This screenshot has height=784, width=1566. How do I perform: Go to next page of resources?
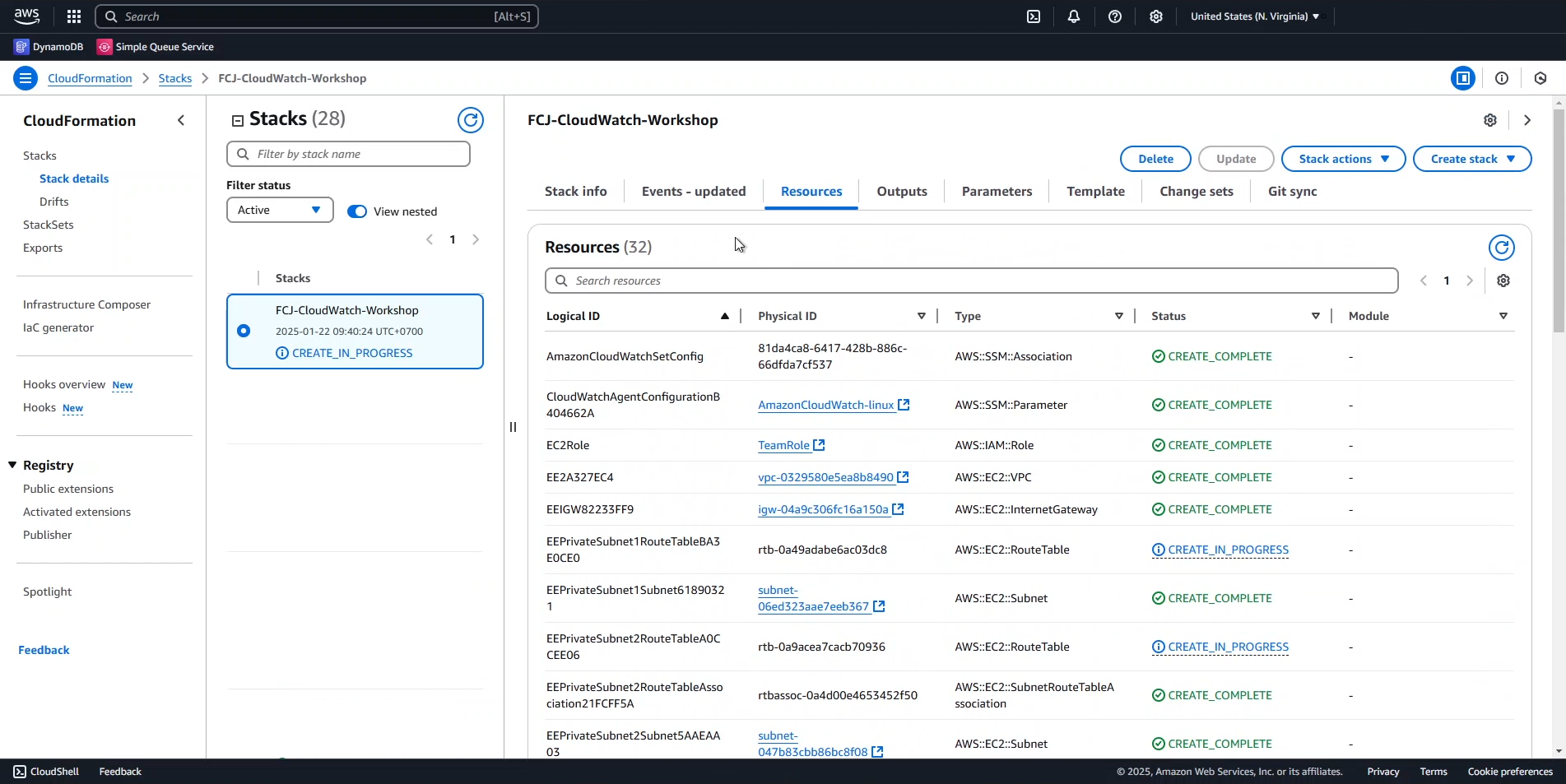point(1470,281)
